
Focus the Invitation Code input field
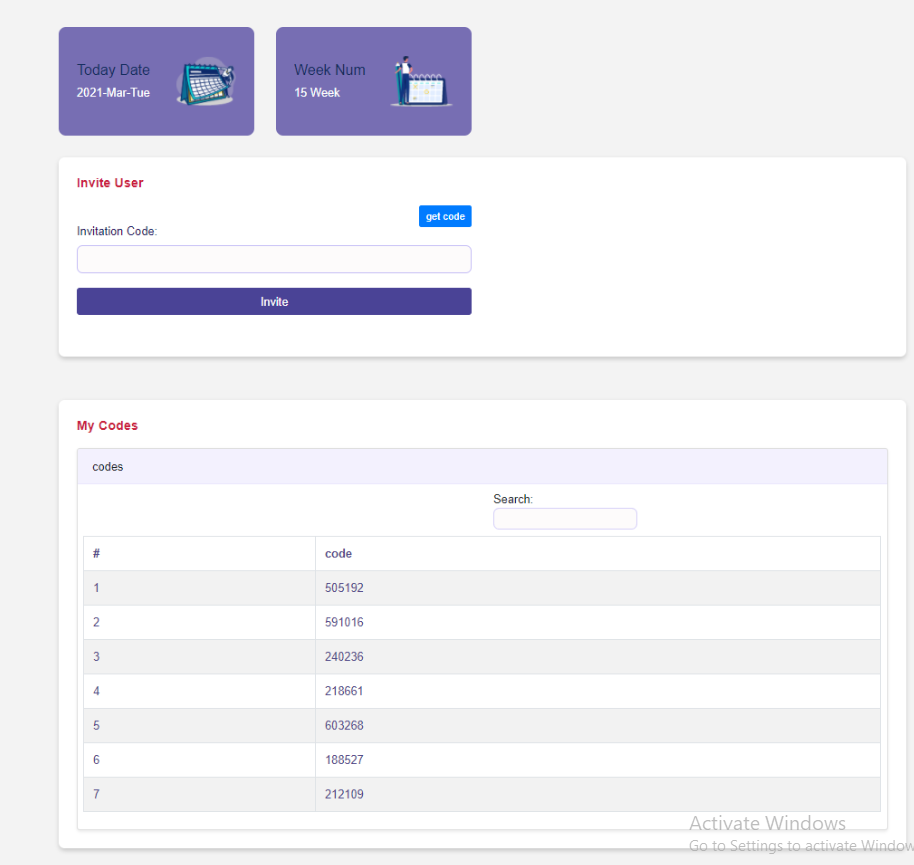[274, 259]
